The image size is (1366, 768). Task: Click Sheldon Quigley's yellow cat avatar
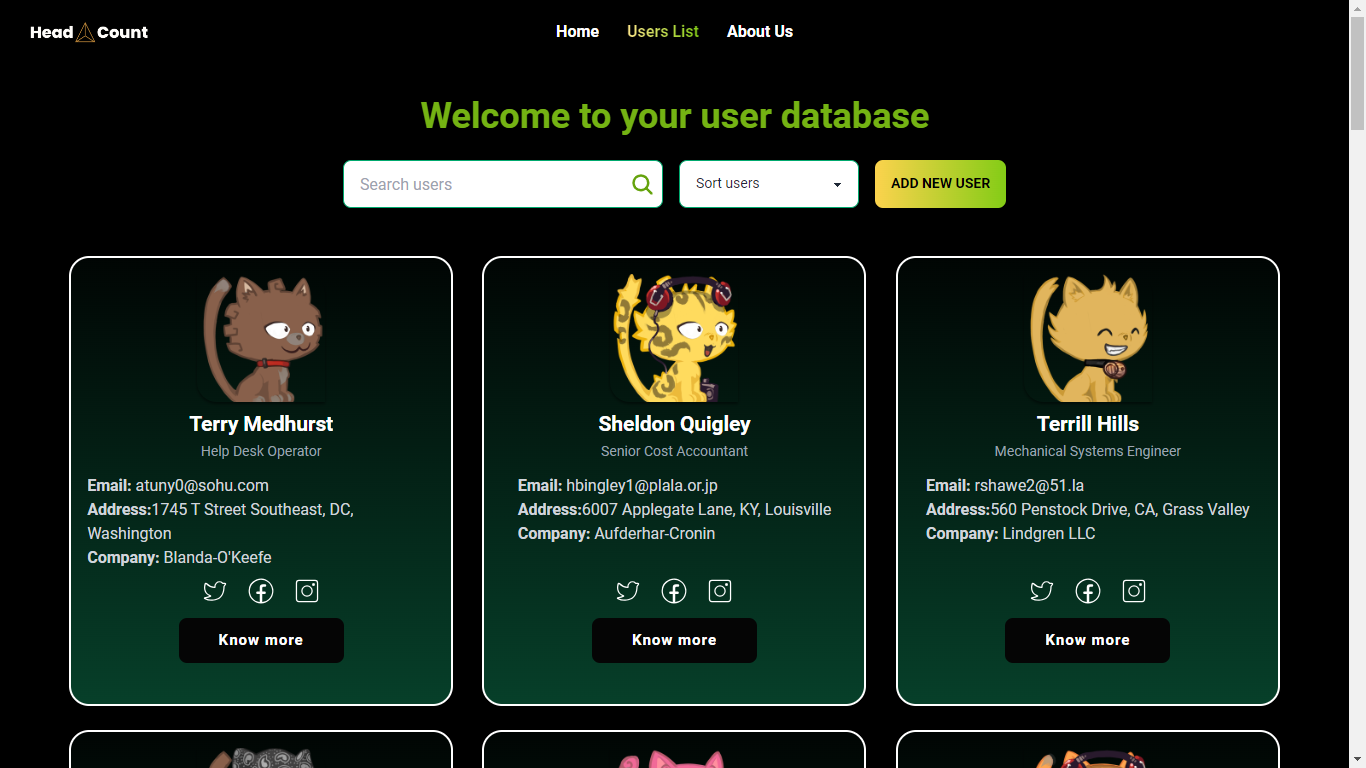click(x=675, y=339)
